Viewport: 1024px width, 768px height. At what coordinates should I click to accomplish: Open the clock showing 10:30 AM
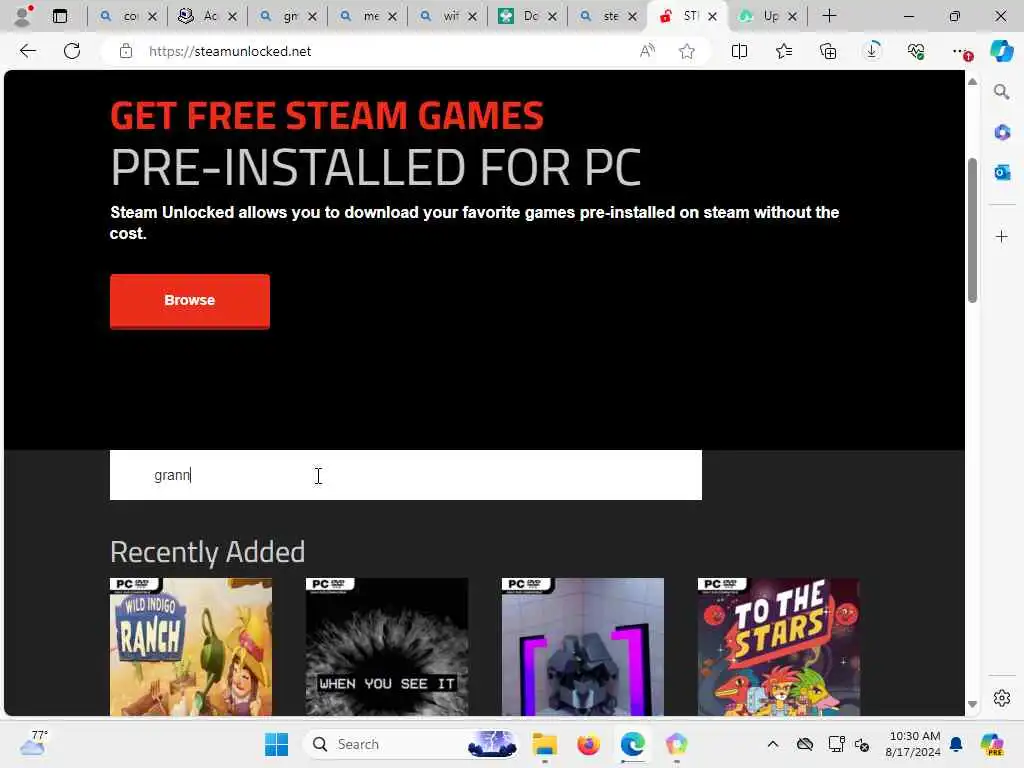coord(914,744)
